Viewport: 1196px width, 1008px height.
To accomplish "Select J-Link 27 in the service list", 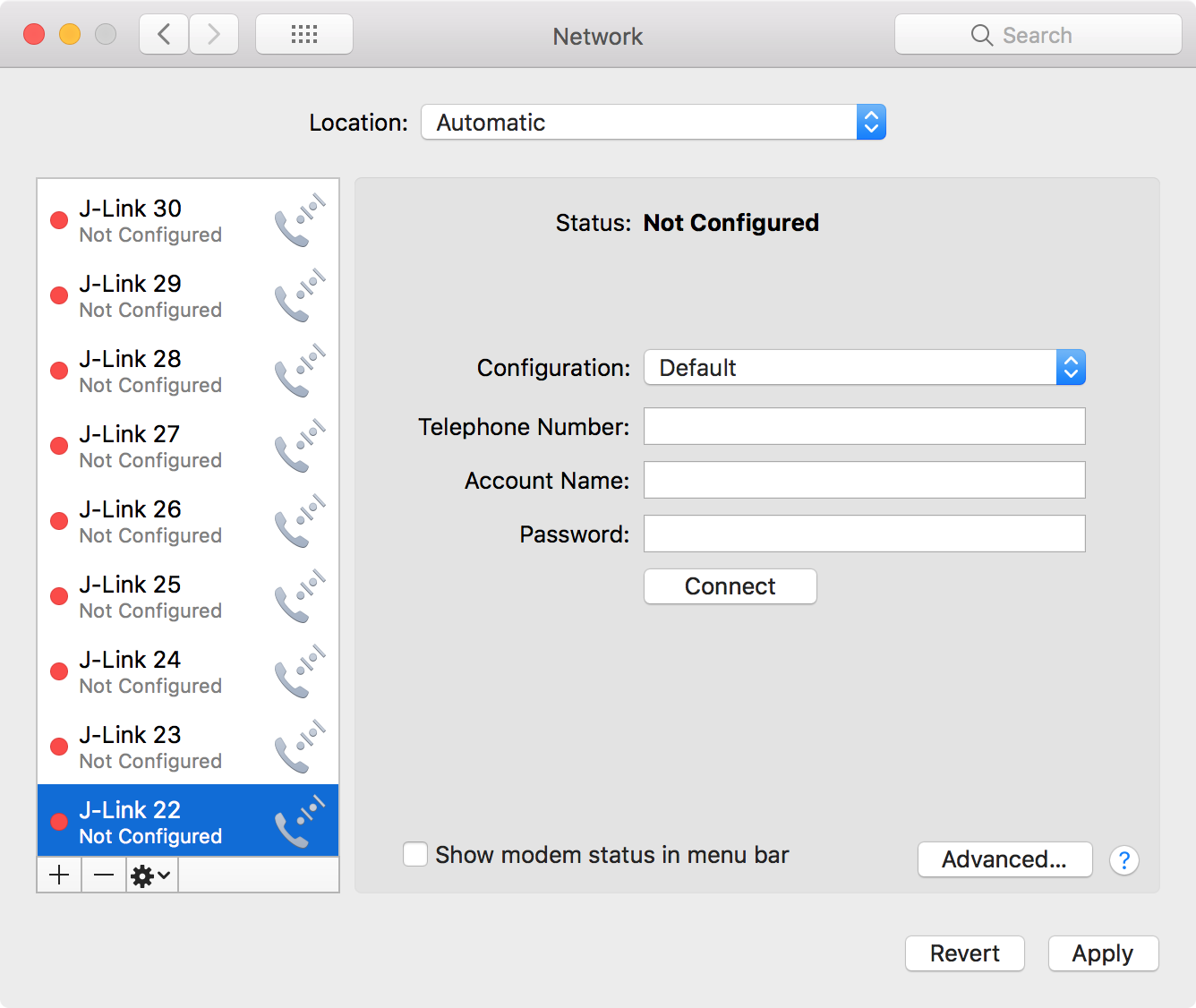I will [188, 446].
